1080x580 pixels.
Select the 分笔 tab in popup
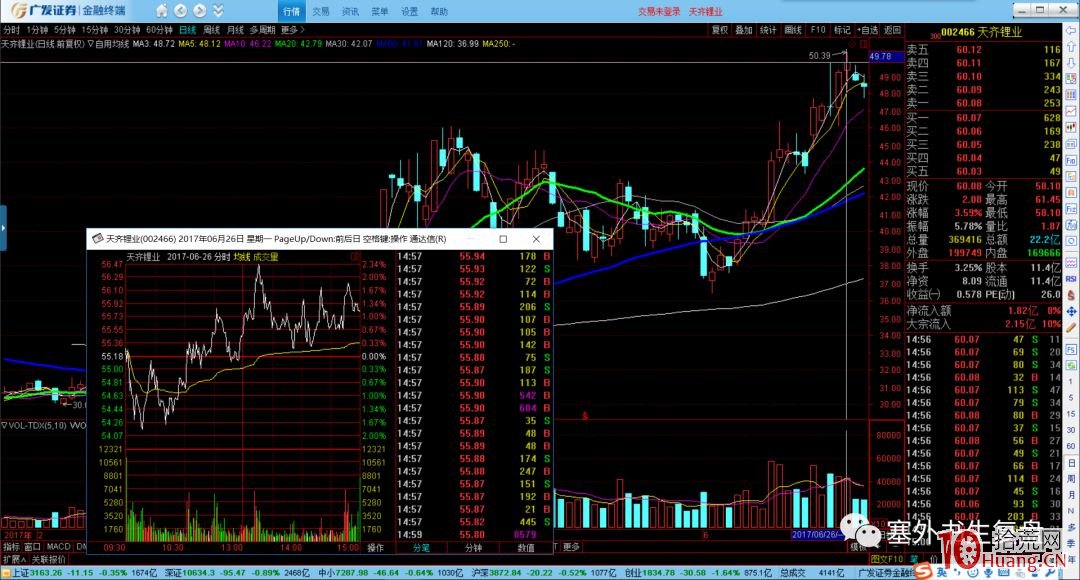pyautogui.click(x=422, y=548)
